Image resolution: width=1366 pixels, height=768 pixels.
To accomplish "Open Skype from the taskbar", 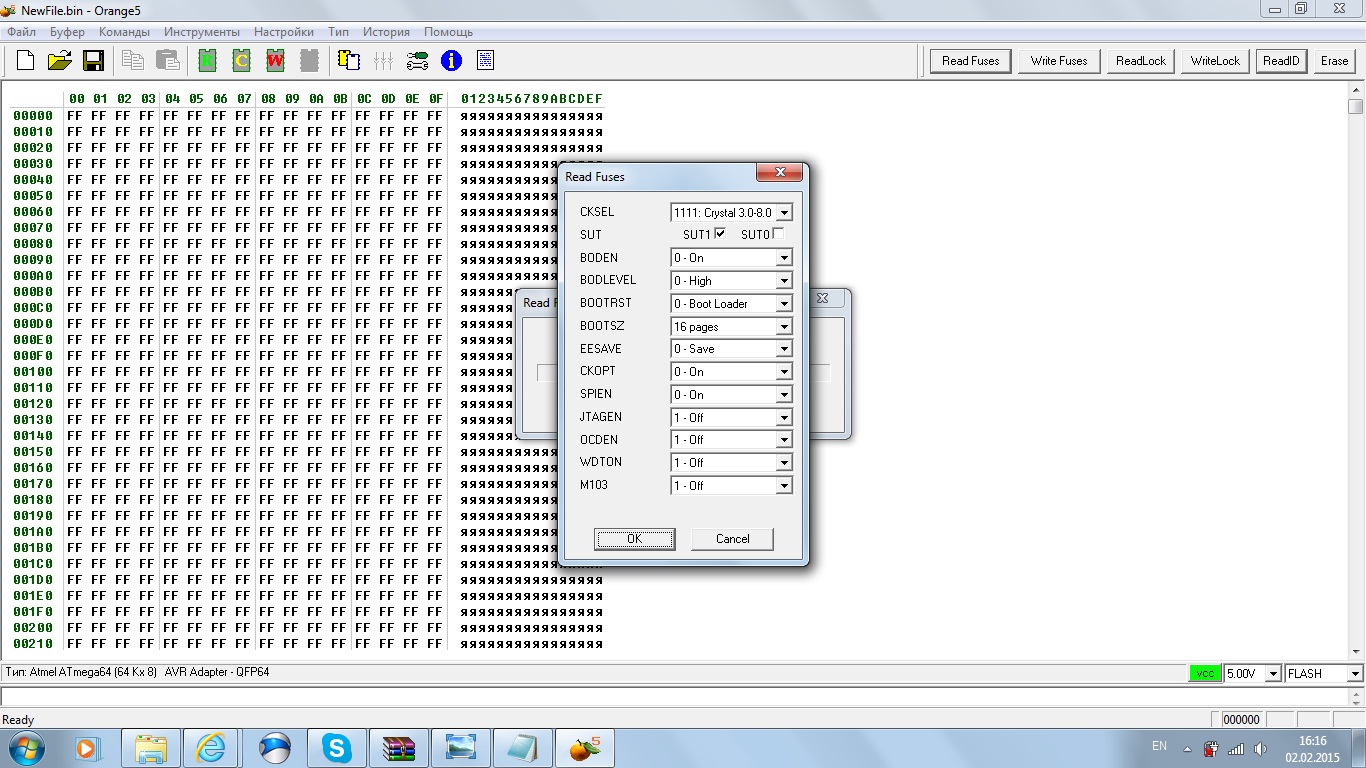I will (337, 747).
